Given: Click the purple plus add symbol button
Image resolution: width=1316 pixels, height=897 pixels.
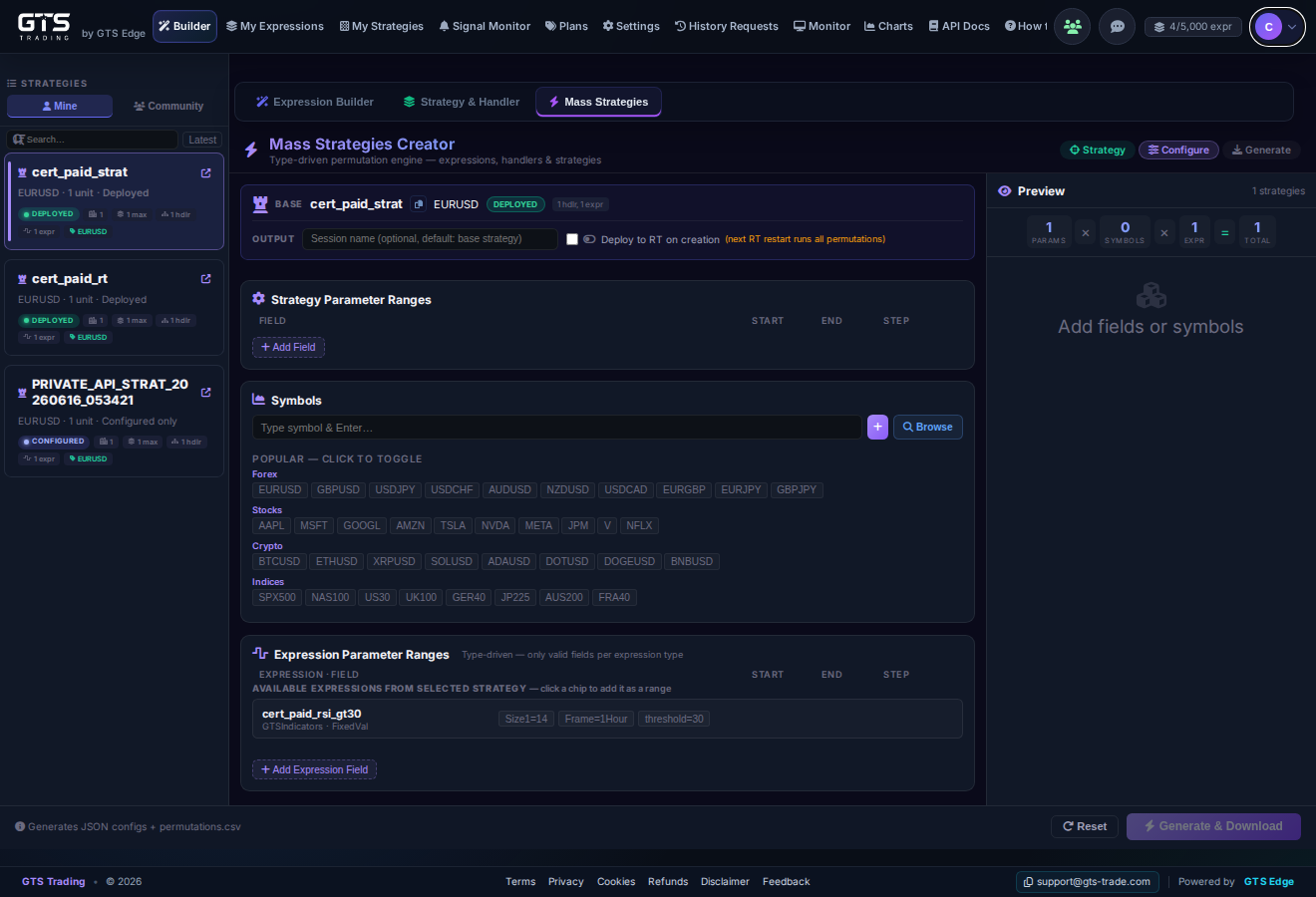Looking at the screenshot, I should (877, 427).
